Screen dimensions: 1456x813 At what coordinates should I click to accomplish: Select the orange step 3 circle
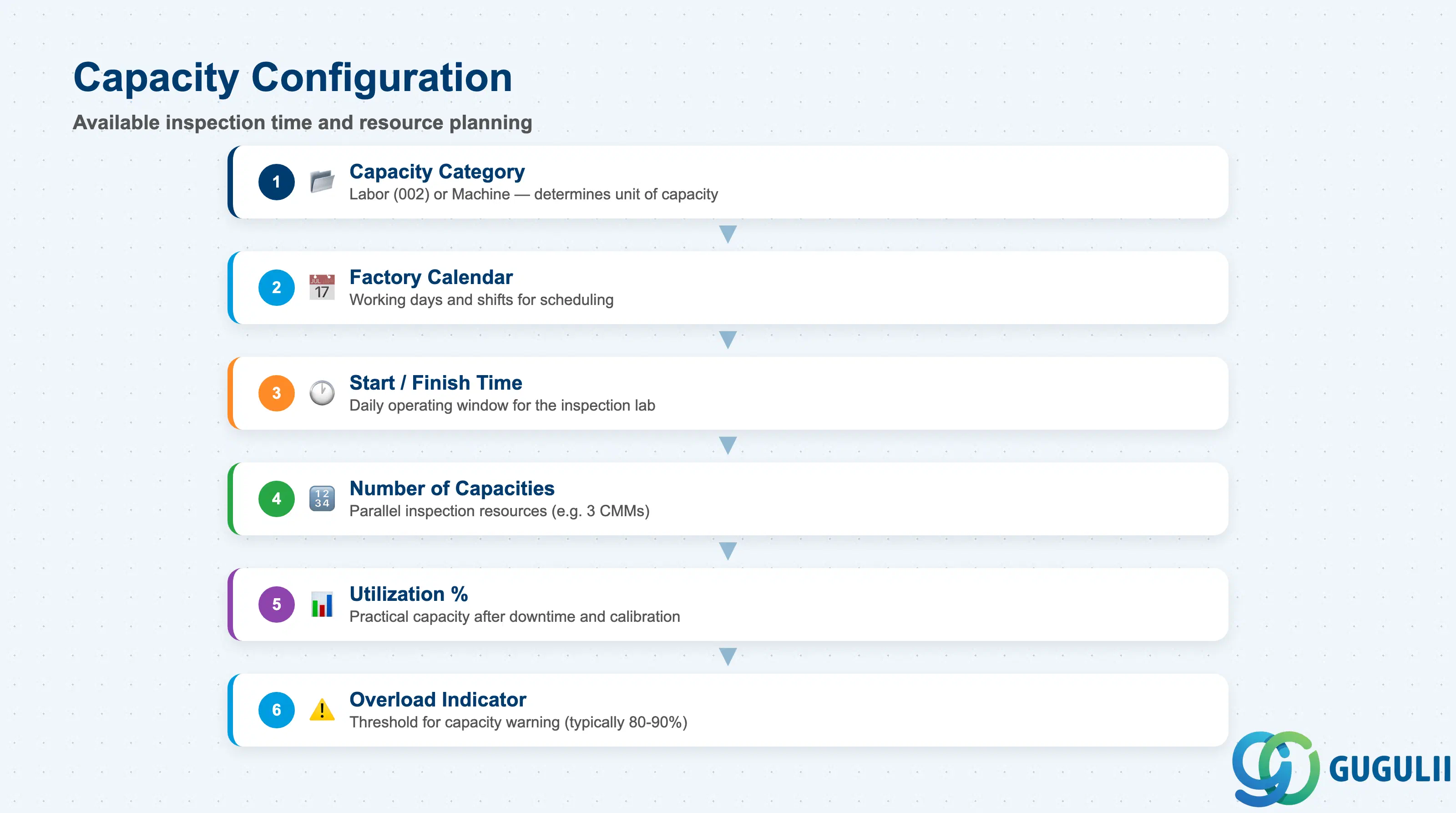coord(276,393)
